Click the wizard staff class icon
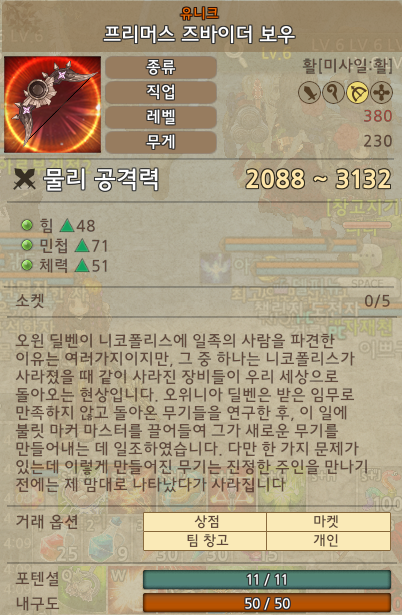This screenshot has width=403, height=615. [x=333, y=93]
